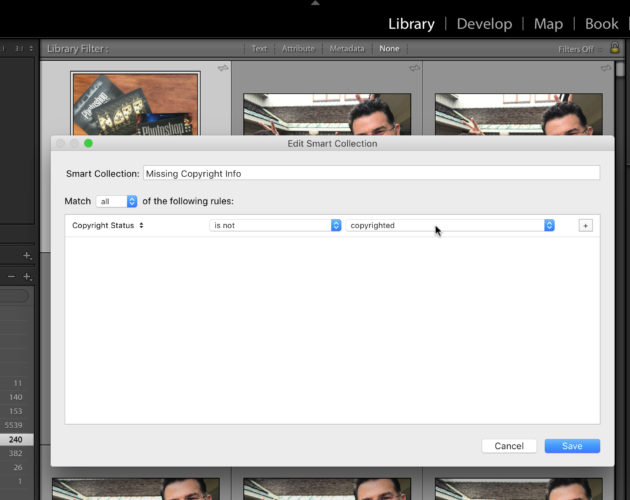
Task: Open the 'is not' operator dropdown
Action: point(275,225)
